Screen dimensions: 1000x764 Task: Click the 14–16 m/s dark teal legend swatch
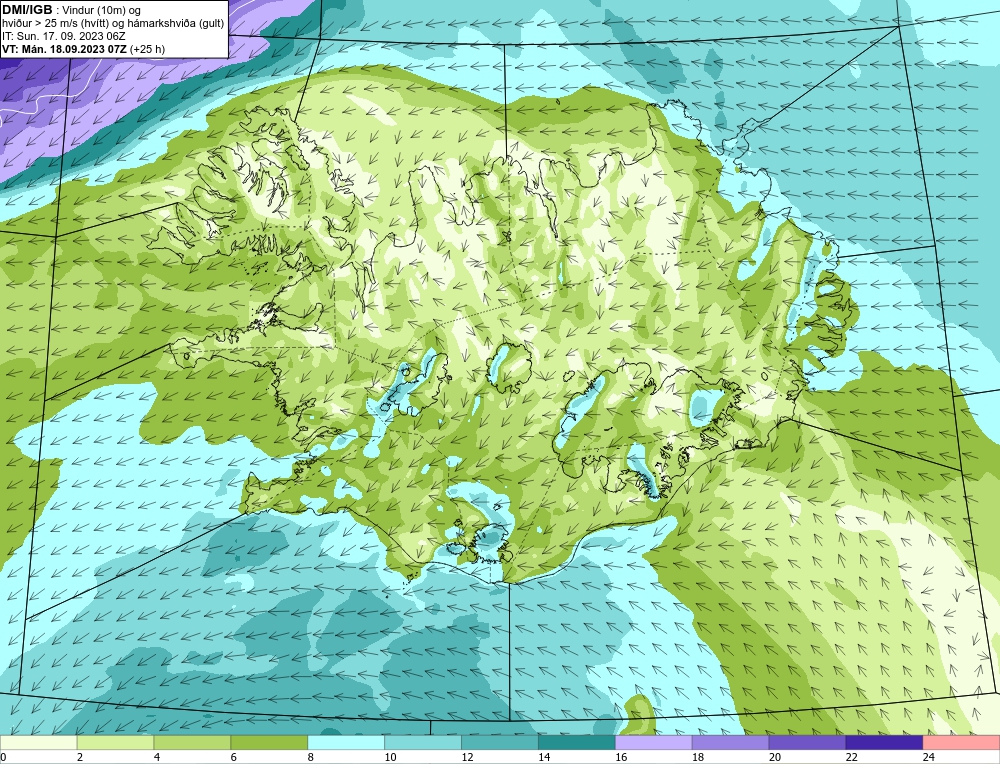577,743
